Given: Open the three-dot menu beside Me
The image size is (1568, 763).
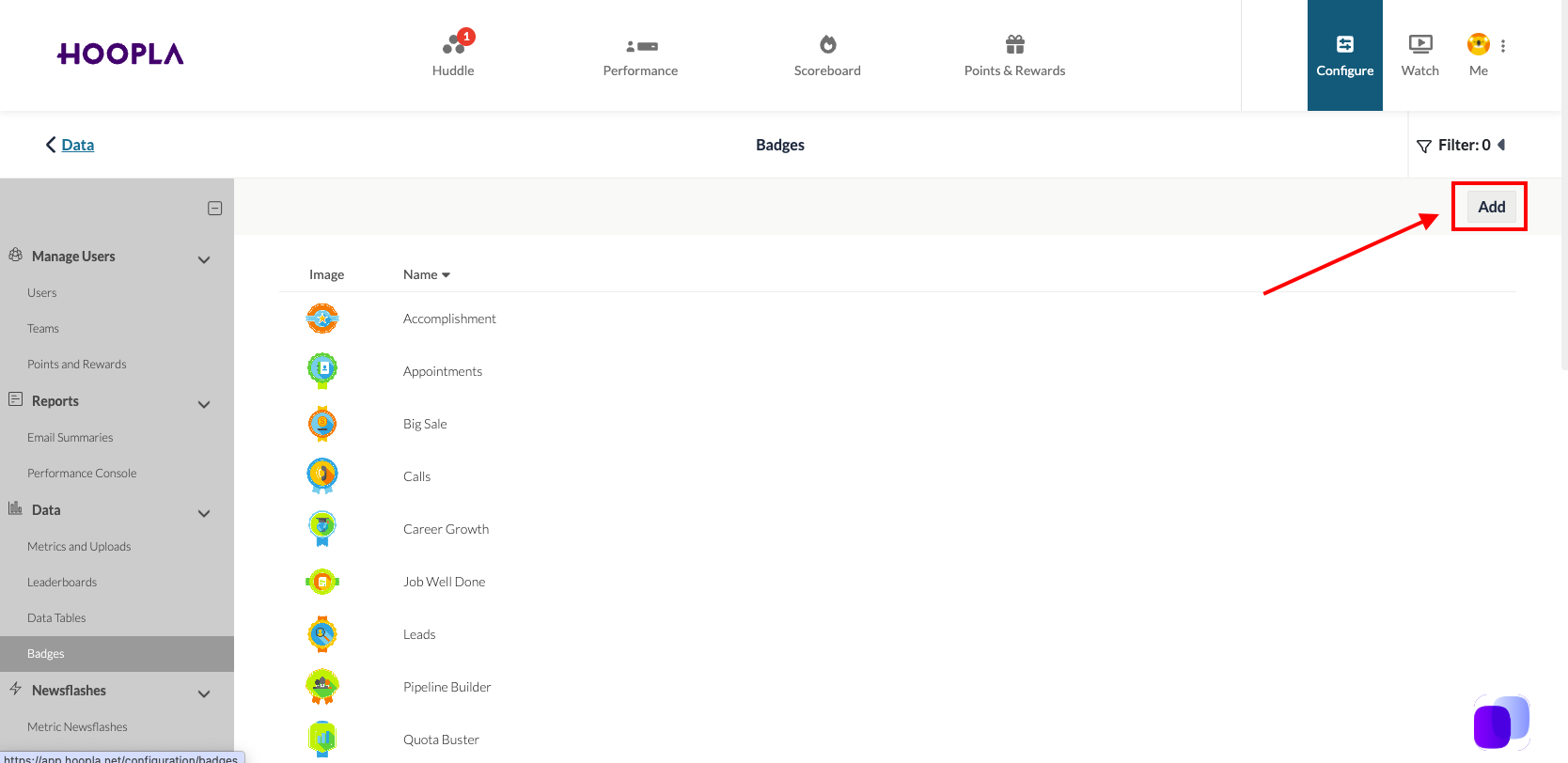Looking at the screenshot, I should coord(1503,46).
